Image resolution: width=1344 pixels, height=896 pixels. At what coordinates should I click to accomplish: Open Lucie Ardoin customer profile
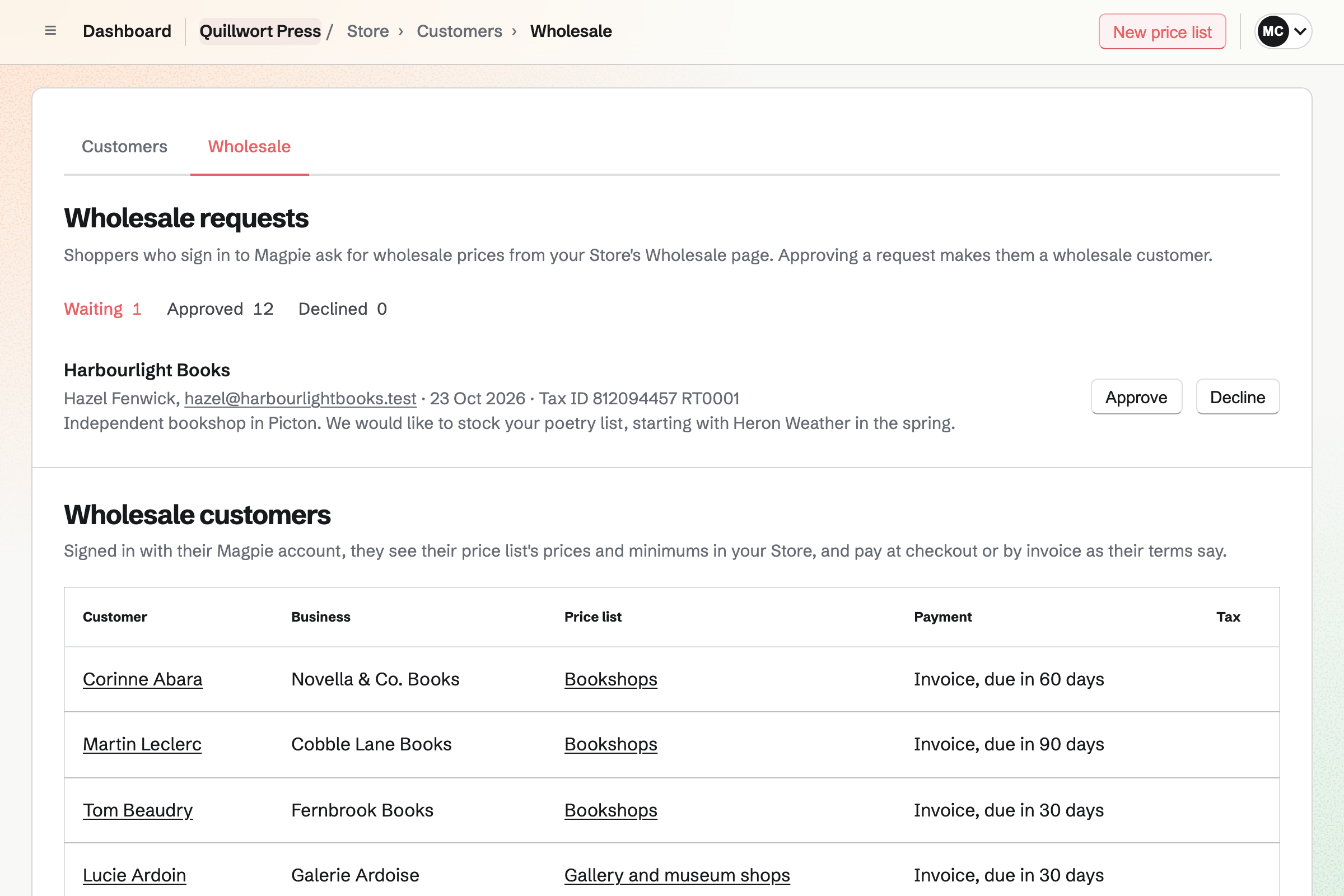coord(134,875)
